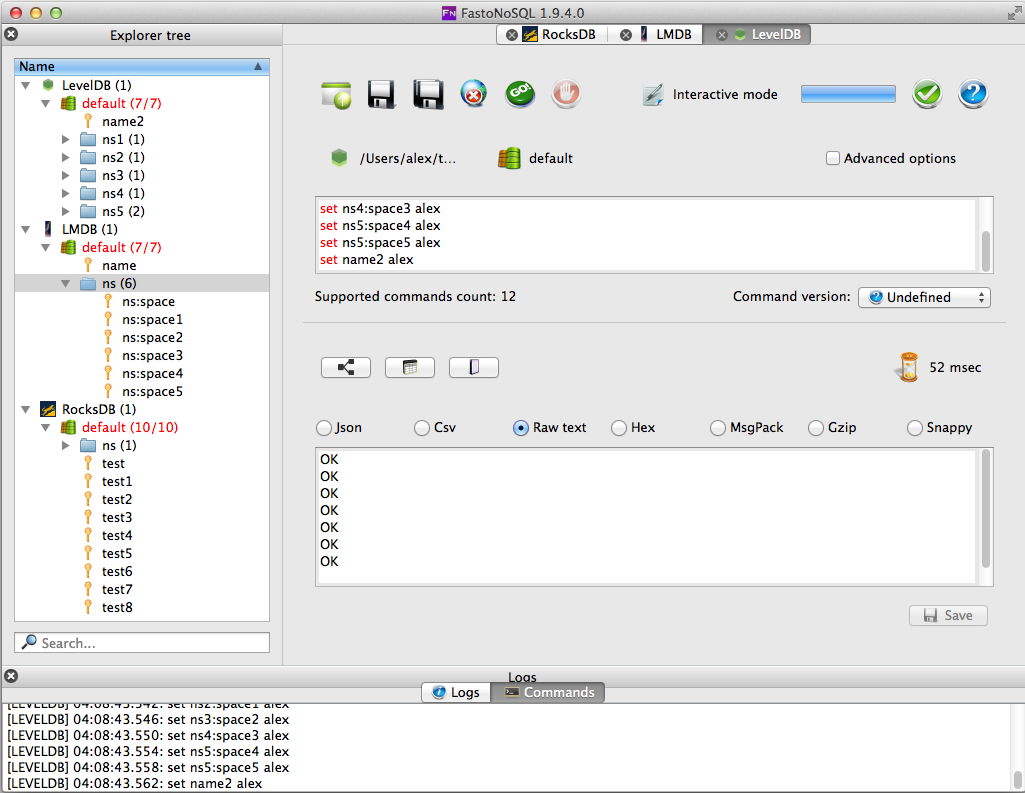Click the load script file icon in toolbar
The width and height of the screenshot is (1025, 793).
[336, 94]
